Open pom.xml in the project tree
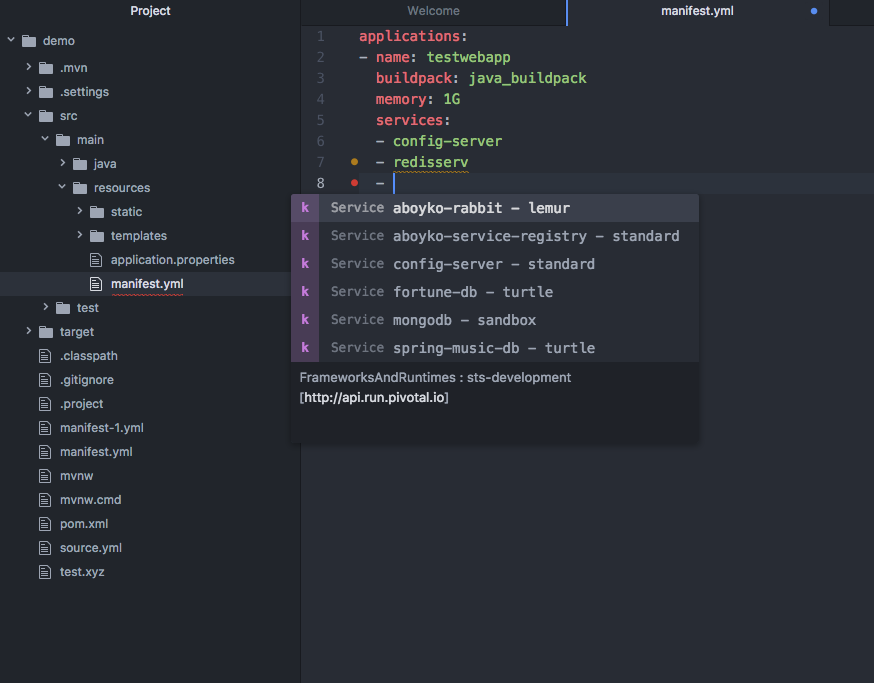 click(84, 524)
